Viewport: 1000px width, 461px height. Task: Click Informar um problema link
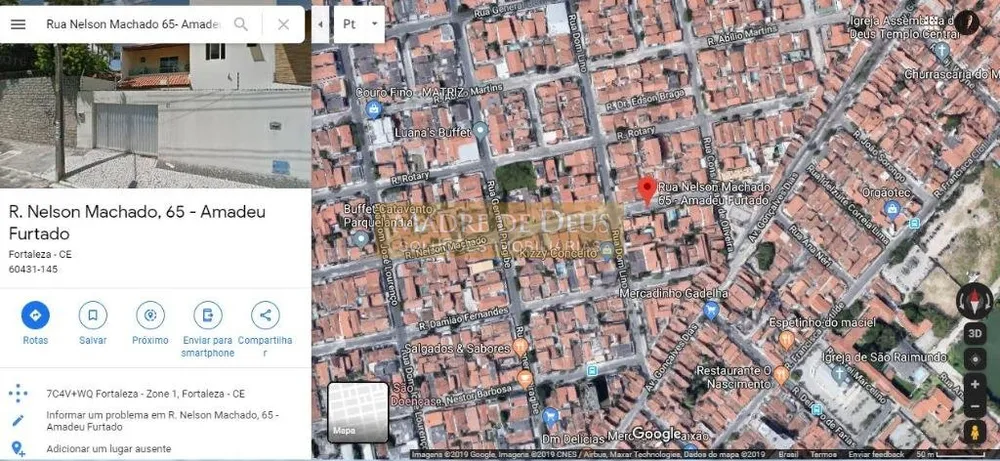point(163,421)
